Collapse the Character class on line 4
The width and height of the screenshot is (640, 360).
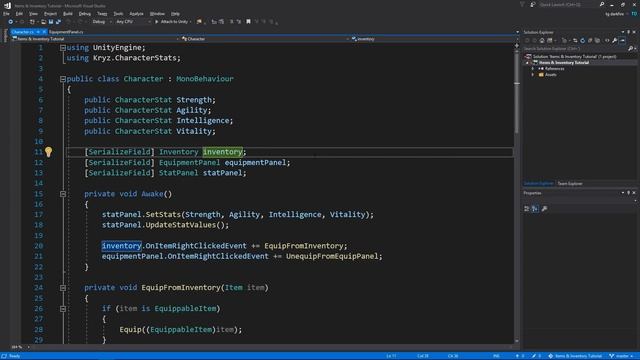coord(63,79)
